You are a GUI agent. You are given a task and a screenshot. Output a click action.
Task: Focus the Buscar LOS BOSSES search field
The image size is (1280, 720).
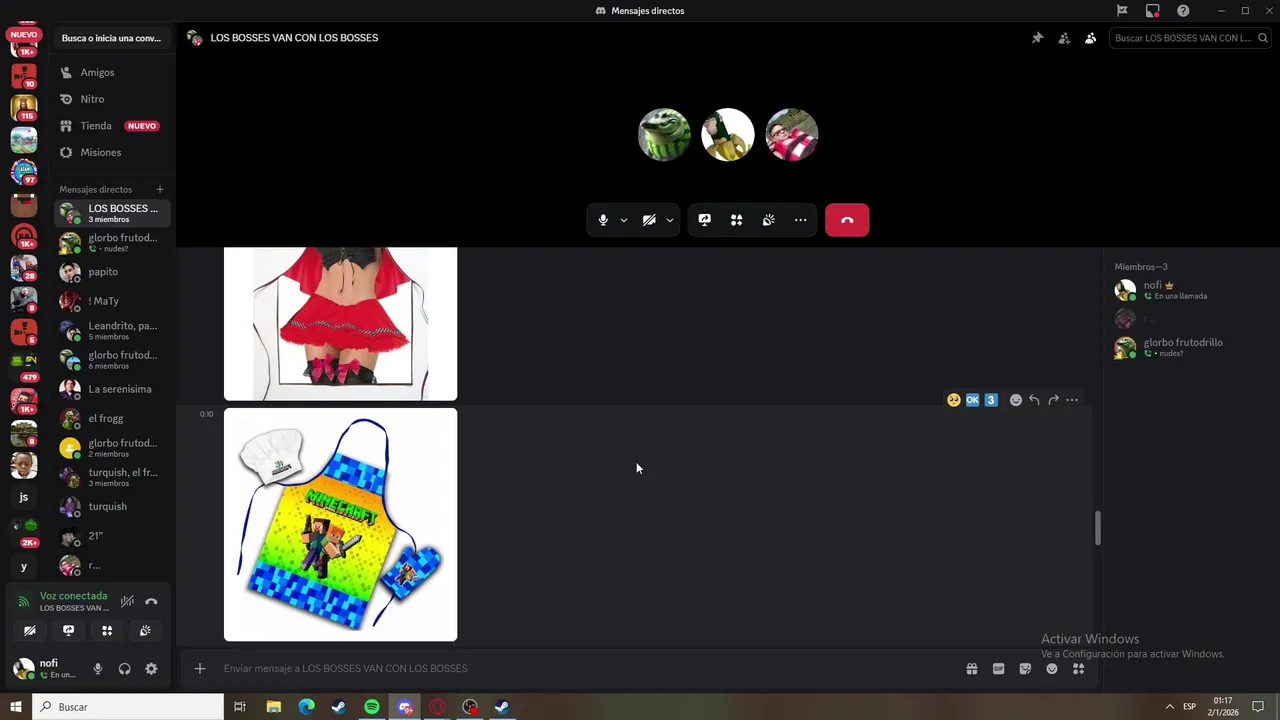(1190, 38)
